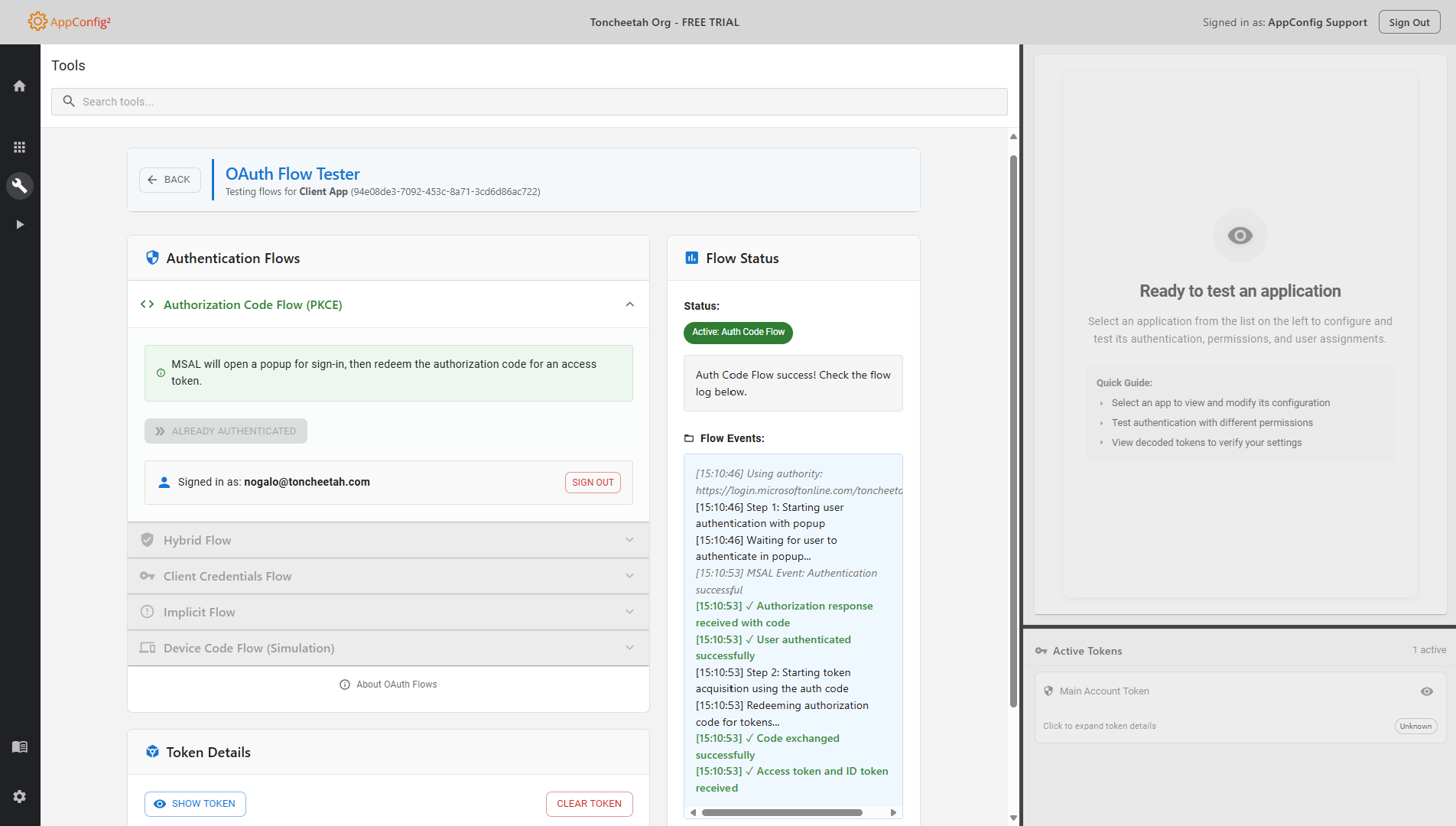
Task: Click the Active Tokens key icon
Action: tap(1042, 651)
